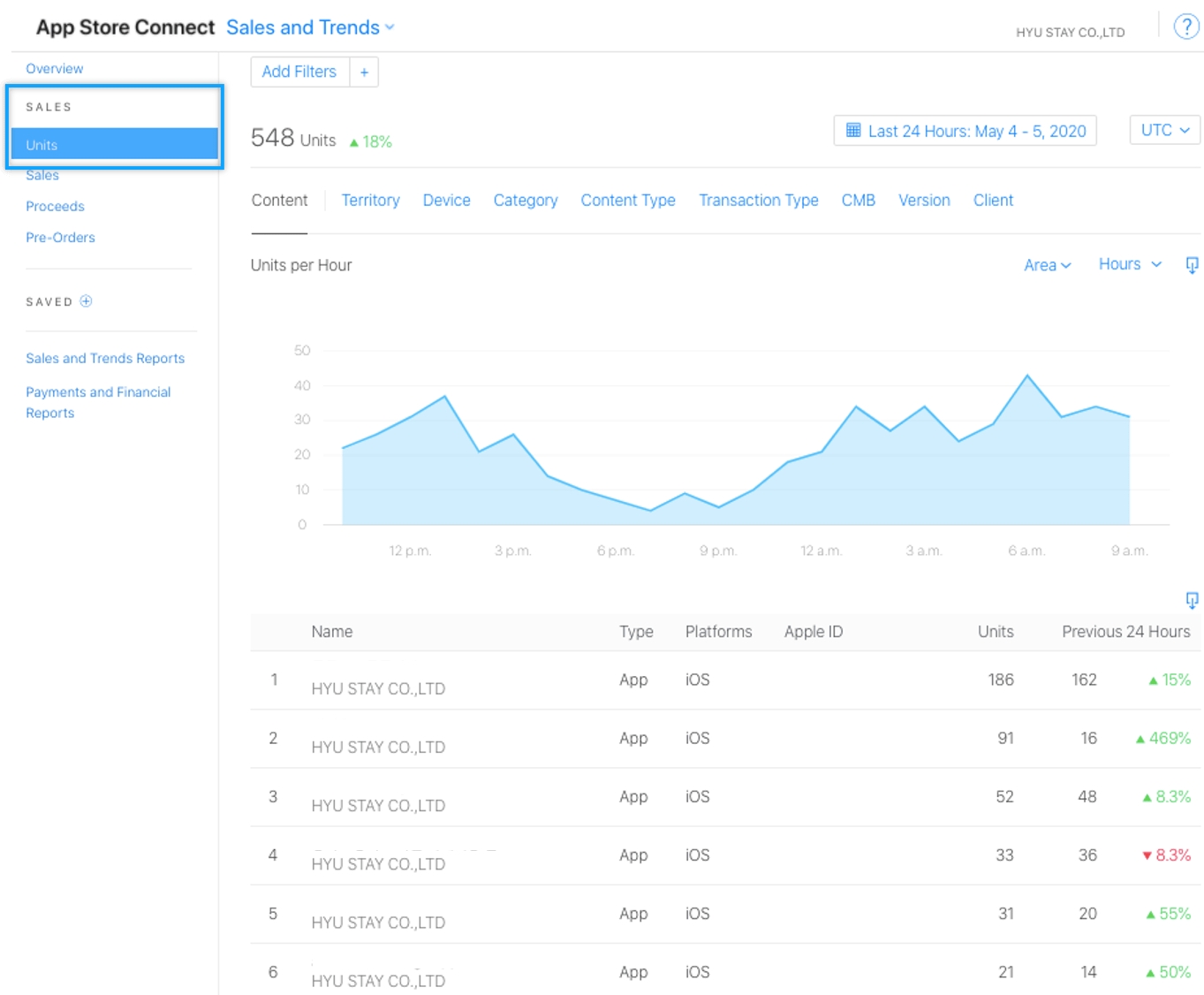The width and height of the screenshot is (1204, 995).
Task: Click the Add Filters button
Action: 299,72
